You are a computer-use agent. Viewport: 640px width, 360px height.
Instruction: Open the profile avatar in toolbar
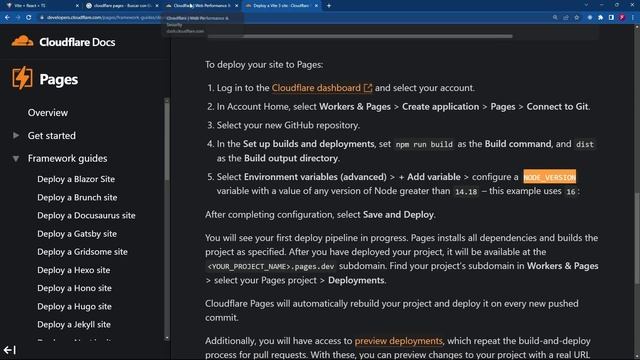(x=622, y=18)
